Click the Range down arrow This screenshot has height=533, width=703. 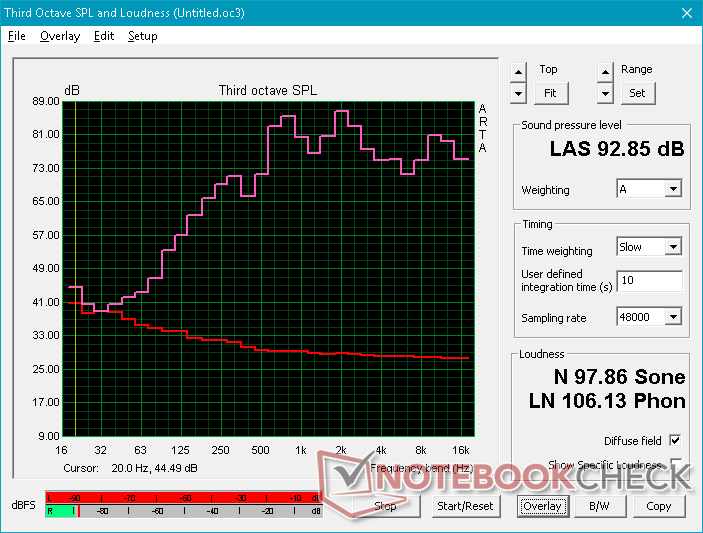pyautogui.click(x=605, y=94)
